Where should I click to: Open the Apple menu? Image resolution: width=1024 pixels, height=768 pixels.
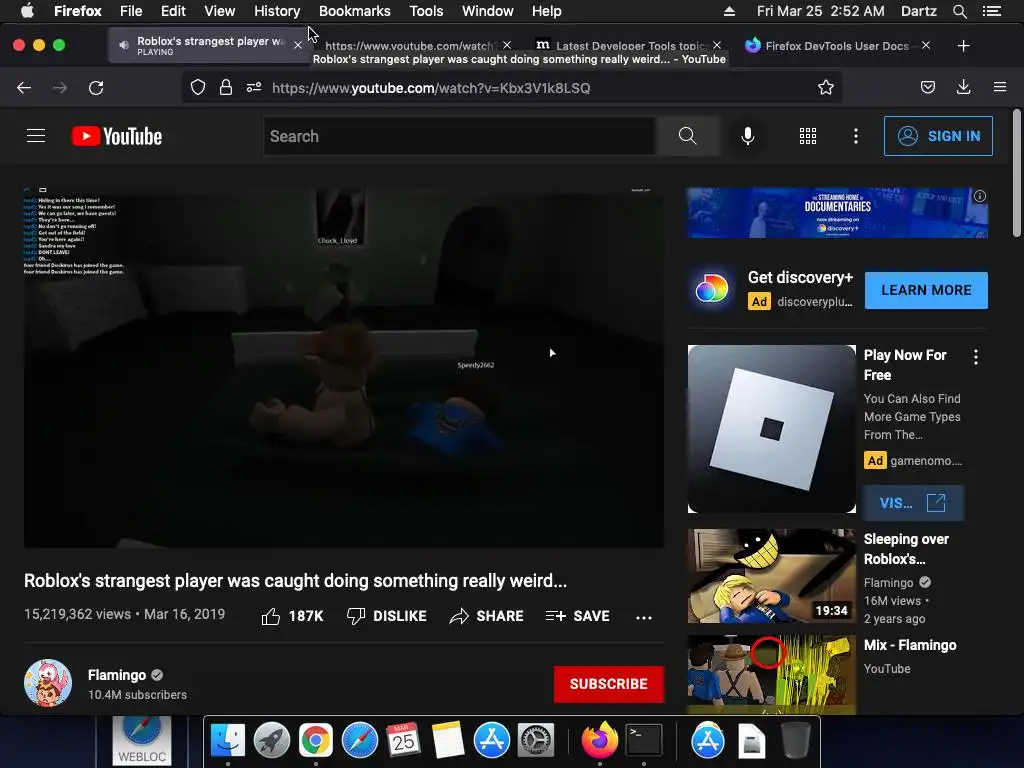[27, 11]
